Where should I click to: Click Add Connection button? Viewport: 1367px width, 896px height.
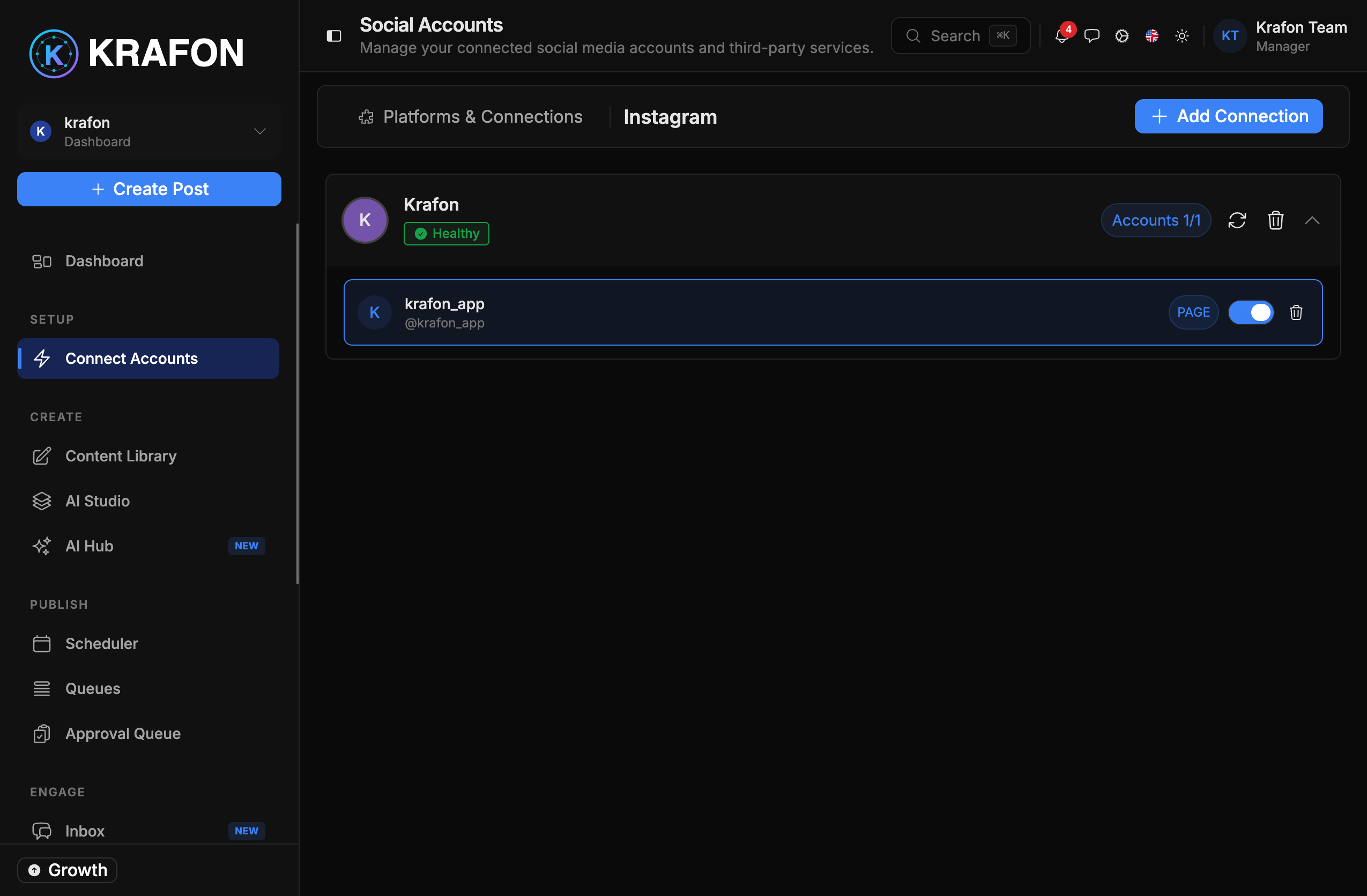(1229, 116)
